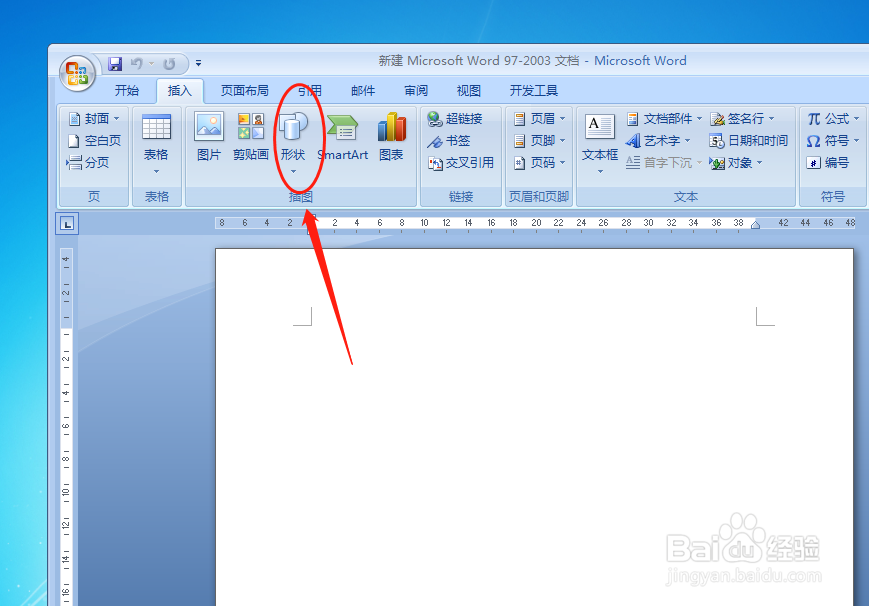This screenshot has width=869, height=606.
Task: Insert a picture with 图片
Action: [209, 137]
